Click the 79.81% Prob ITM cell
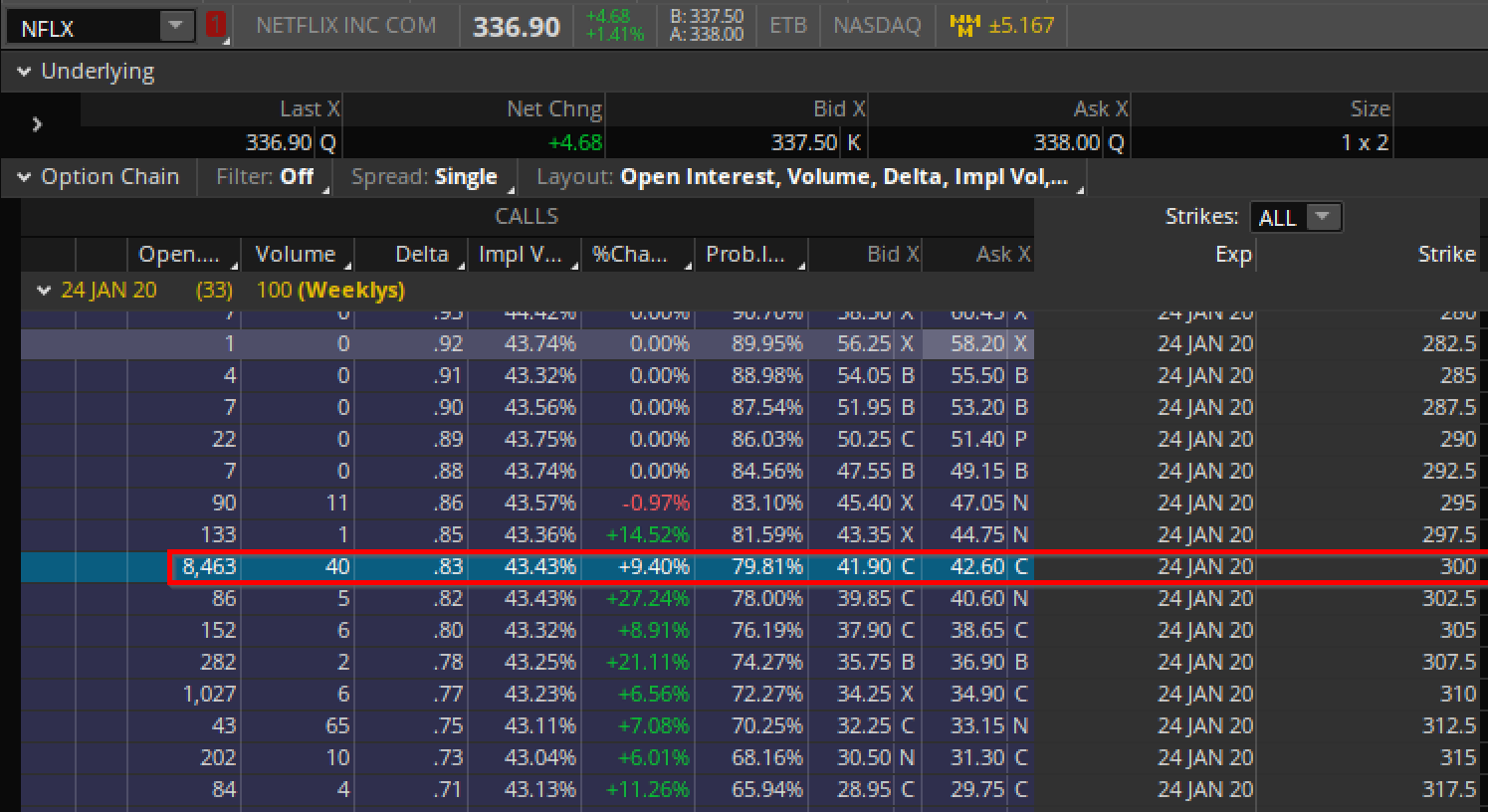Screen dimensions: 1488x812 pos(767,567)
